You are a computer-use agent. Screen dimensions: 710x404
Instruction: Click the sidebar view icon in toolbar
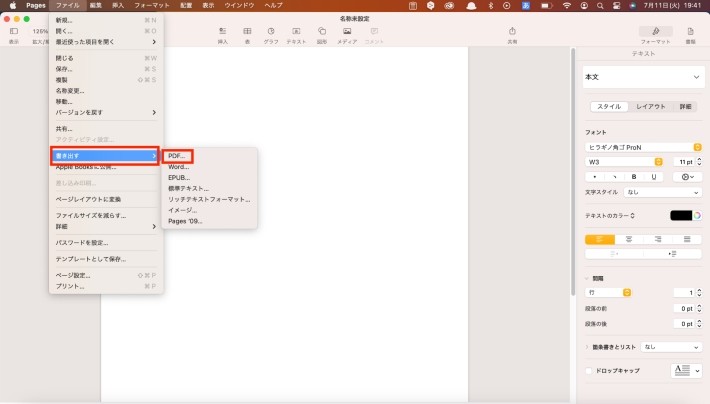[14, 31]
